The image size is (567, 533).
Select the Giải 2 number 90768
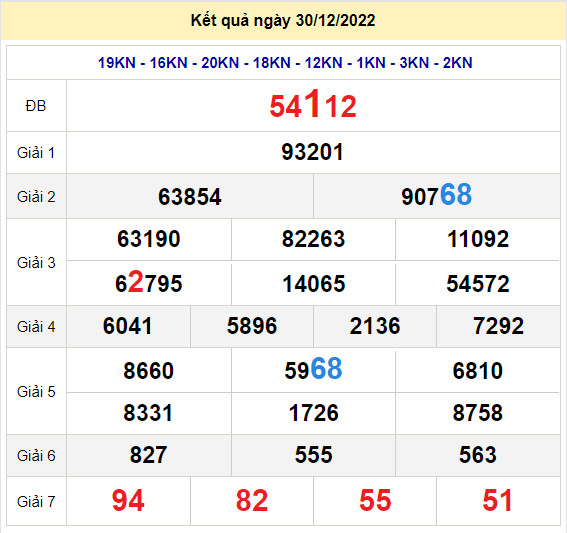(x=436, y=195)
